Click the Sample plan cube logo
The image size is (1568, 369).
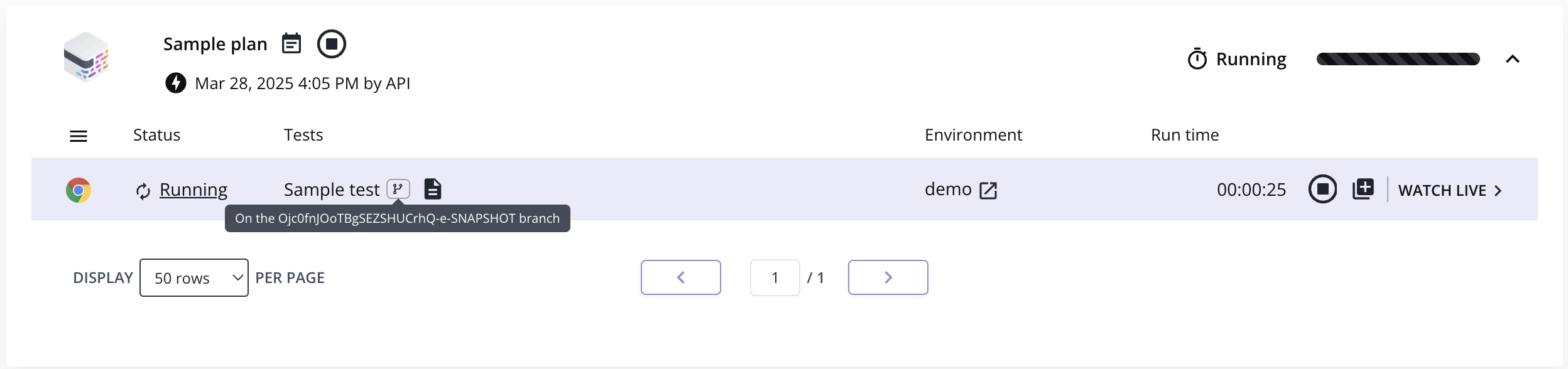pos(86,57)
